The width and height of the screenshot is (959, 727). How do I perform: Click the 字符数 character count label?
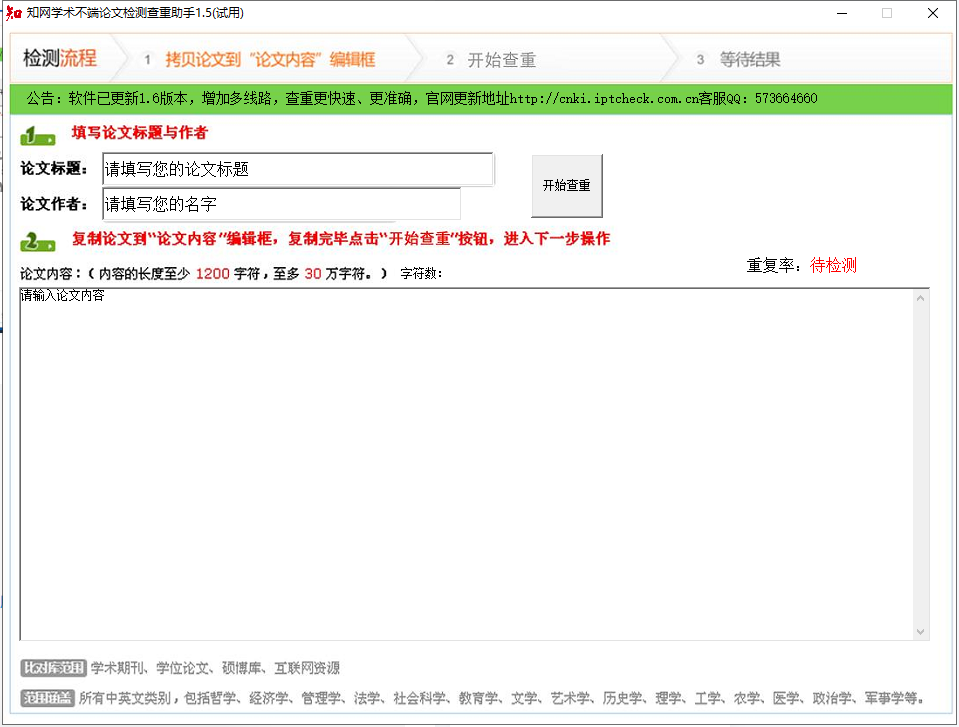pyautogui.click(x=421, y=274)
